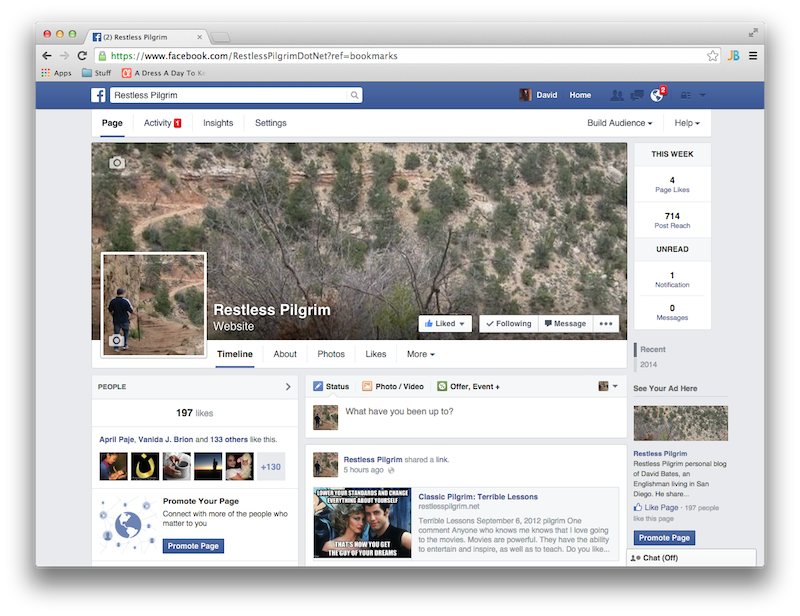Expand the More tab dropdown
This screenshot has width=800, height=616.
pyautogui.click(x=420, y=354)
